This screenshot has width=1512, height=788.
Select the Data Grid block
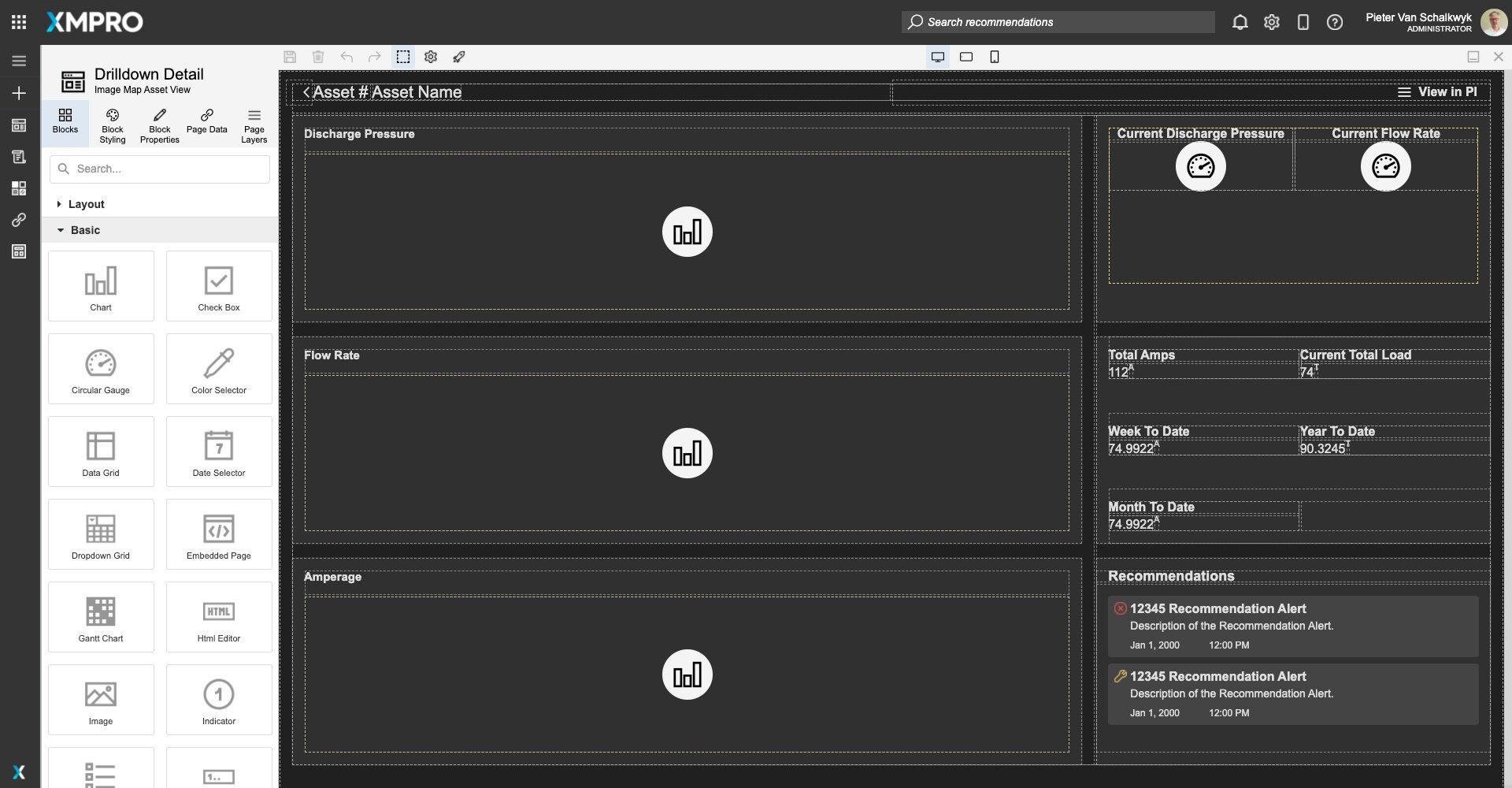[x=100, y=451]
